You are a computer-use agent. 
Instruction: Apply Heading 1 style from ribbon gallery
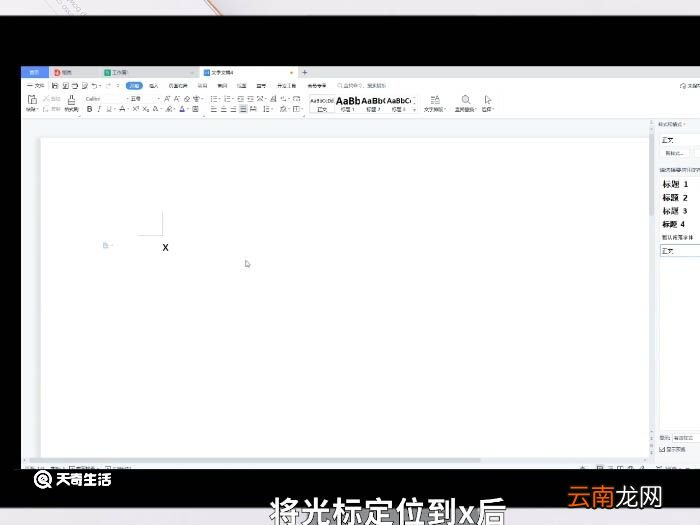pos(348,104)
